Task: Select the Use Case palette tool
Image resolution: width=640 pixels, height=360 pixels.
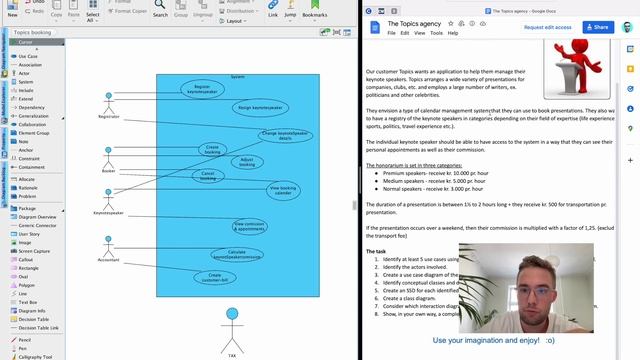Action: 27,56
